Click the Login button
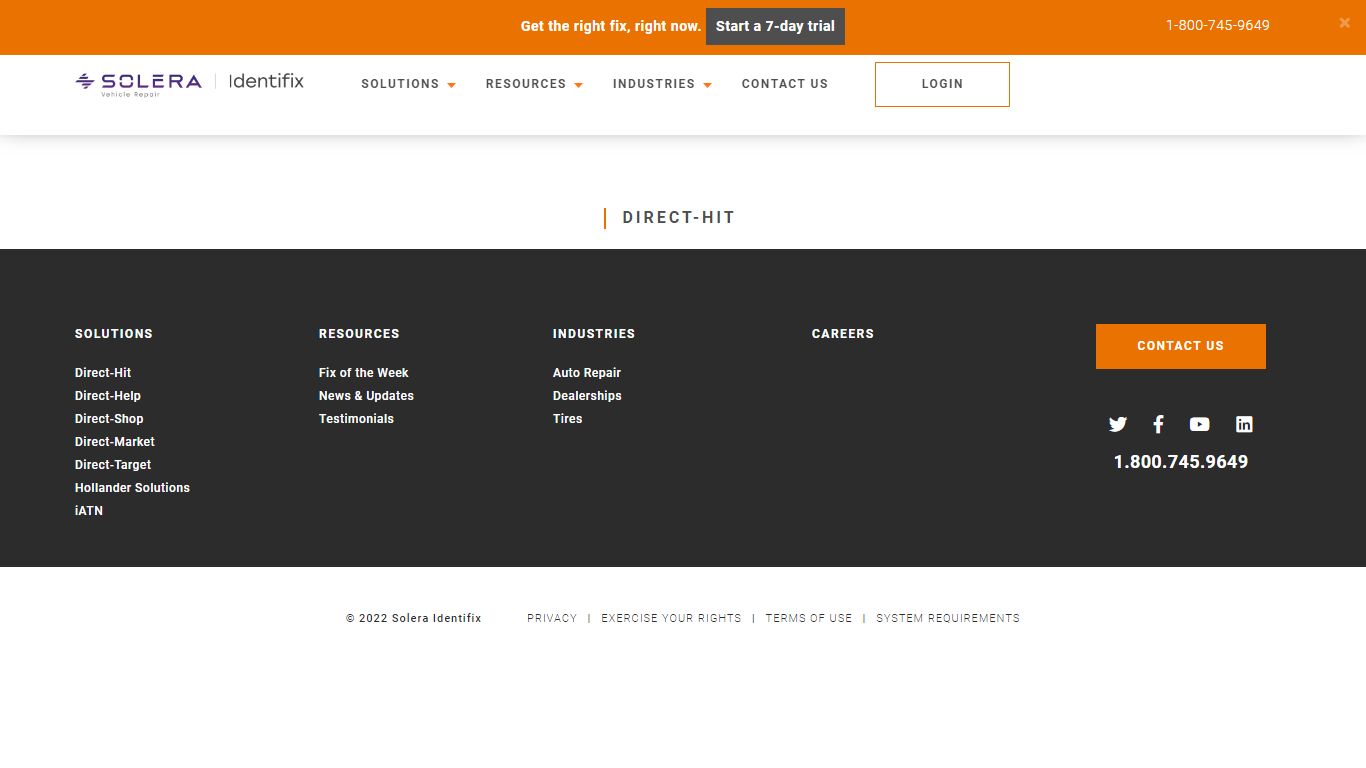Screen dimensions: 1366x768 click(942, 84)
